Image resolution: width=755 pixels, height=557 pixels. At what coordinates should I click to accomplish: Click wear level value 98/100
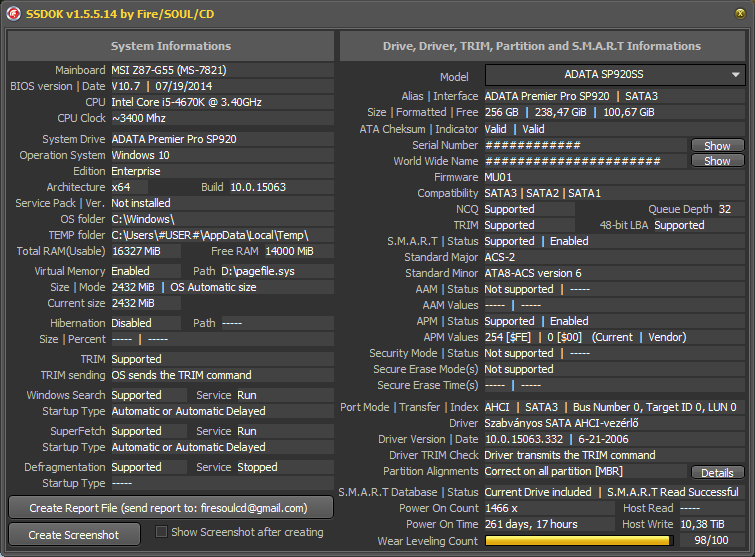711,540
